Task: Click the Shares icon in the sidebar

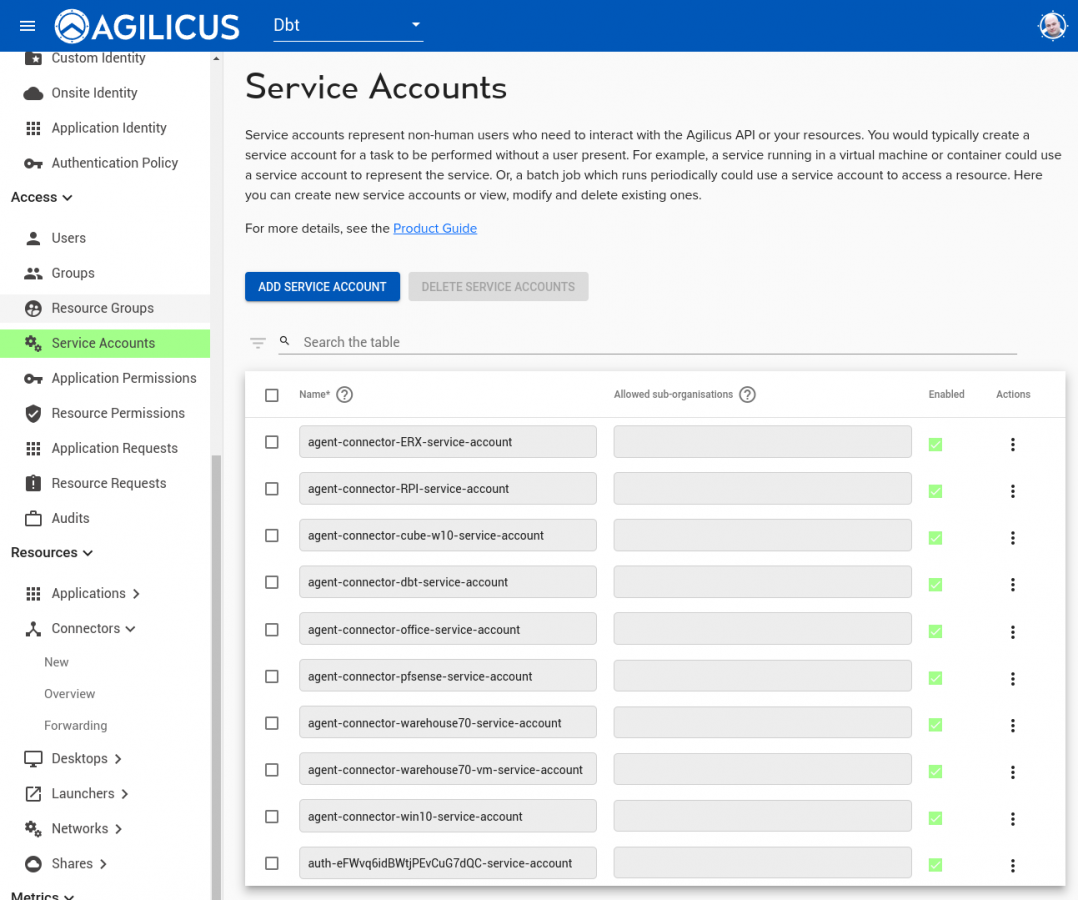Action: [31, 863]
